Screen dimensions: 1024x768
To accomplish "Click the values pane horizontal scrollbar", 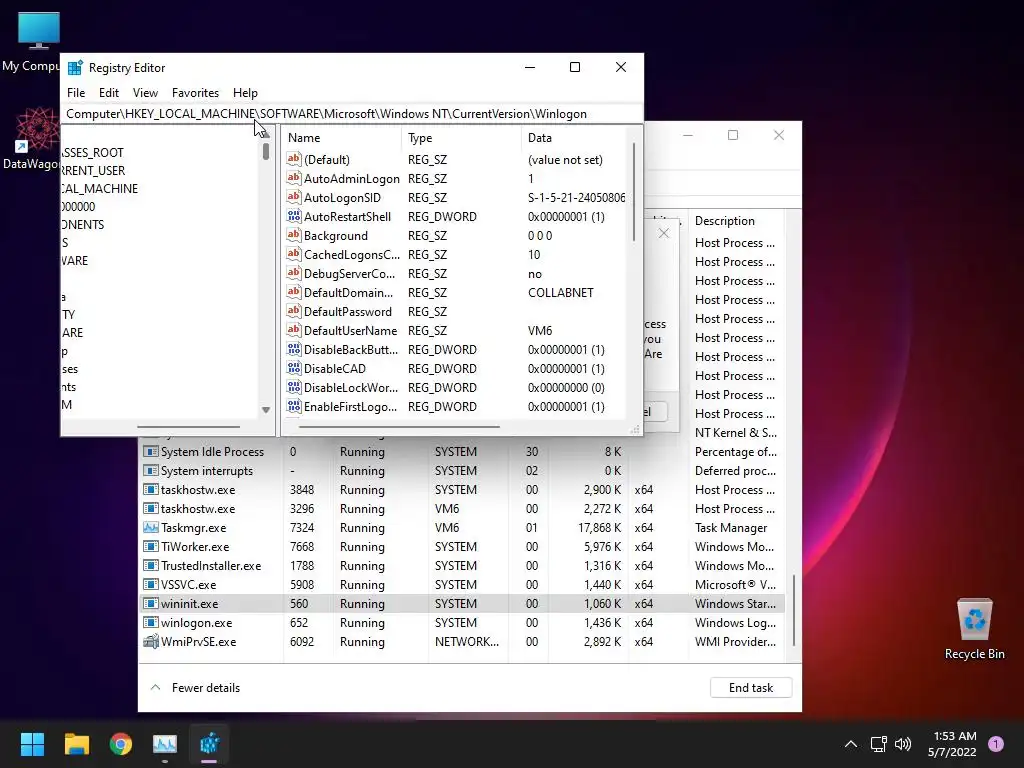I will [399, 427].
